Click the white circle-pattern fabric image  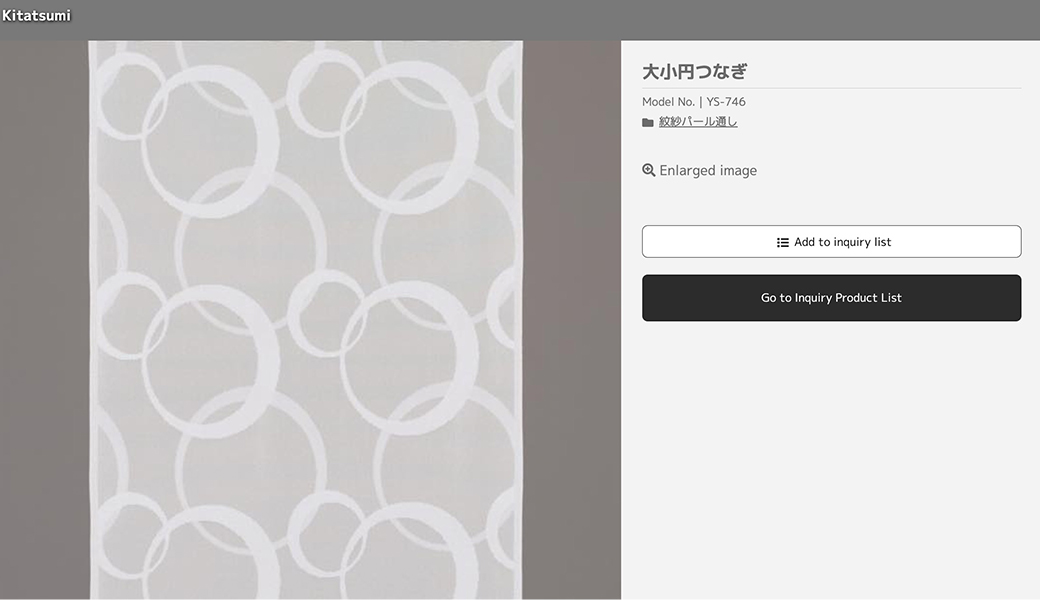306,320
